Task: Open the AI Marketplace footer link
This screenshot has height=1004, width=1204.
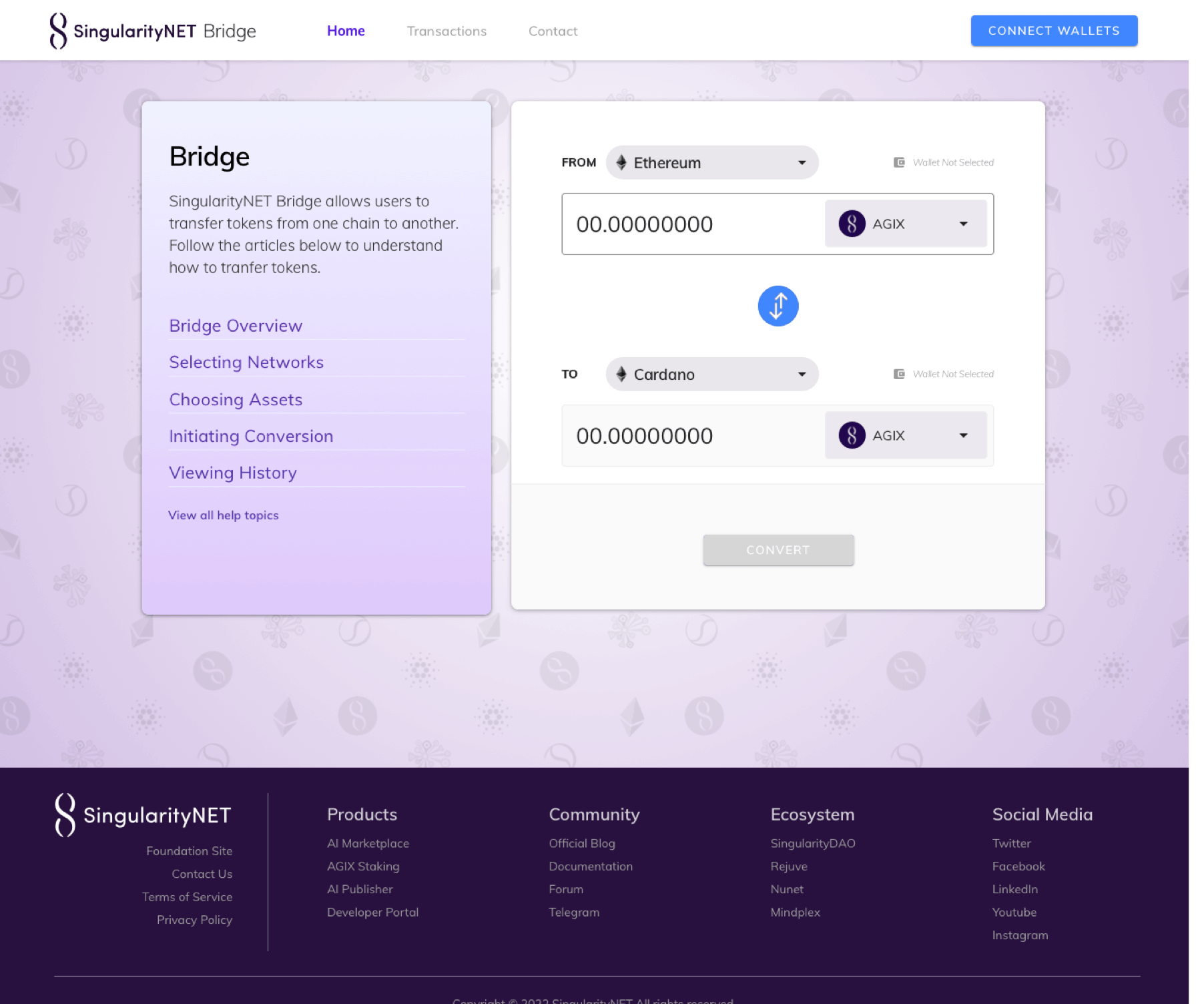Action: pyautogui.click(x=368, y=844)
